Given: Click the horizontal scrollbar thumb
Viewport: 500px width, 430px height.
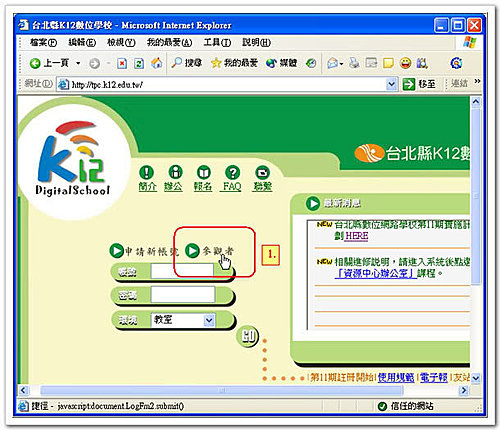Looking at the screenshot, I should [x=222, y=390].
